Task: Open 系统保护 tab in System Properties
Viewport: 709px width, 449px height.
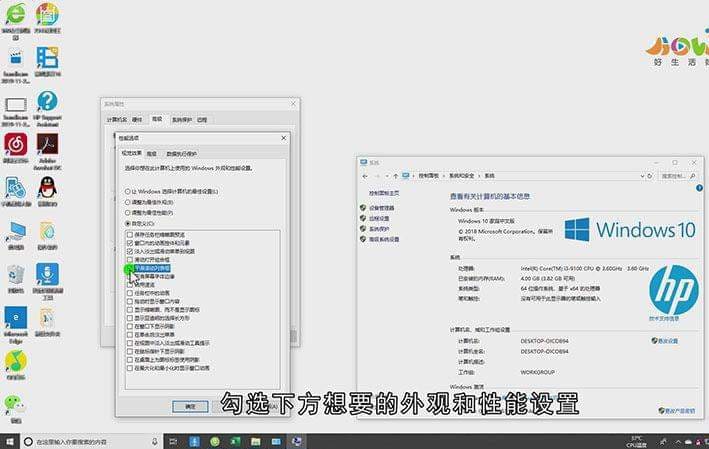Action: pos(182,120)
